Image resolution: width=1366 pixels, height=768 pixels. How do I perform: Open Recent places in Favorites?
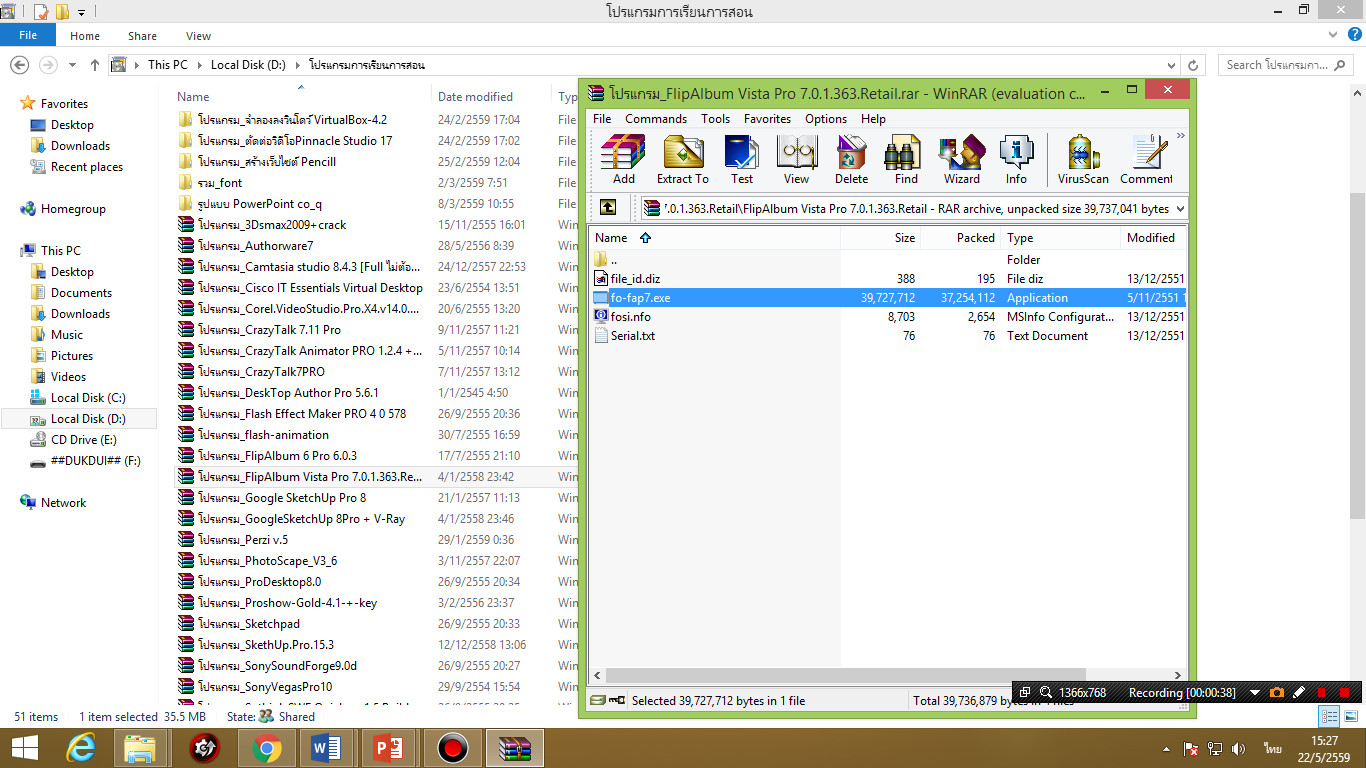pos(87,167)
